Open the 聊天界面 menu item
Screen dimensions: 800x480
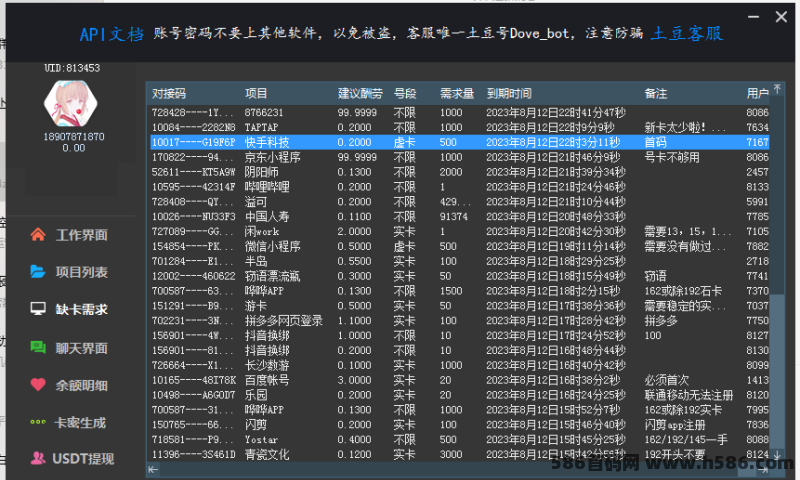point(82,348)
